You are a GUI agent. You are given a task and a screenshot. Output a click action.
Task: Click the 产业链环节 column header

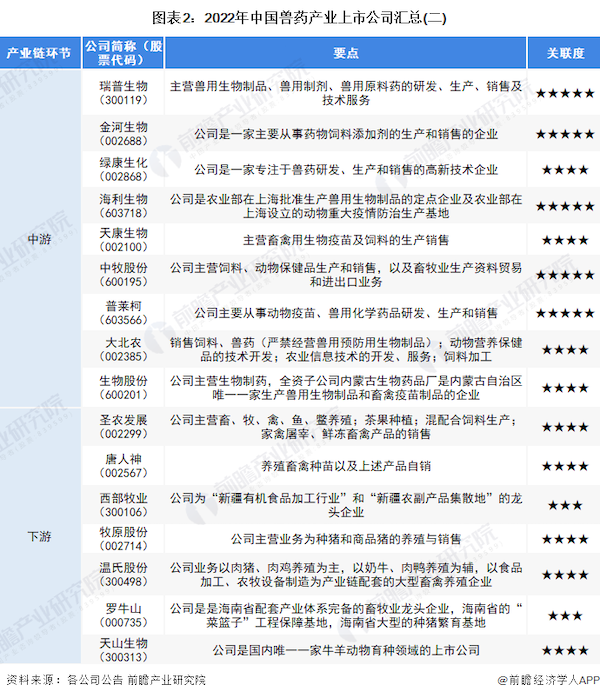click(x=40, y=53)
